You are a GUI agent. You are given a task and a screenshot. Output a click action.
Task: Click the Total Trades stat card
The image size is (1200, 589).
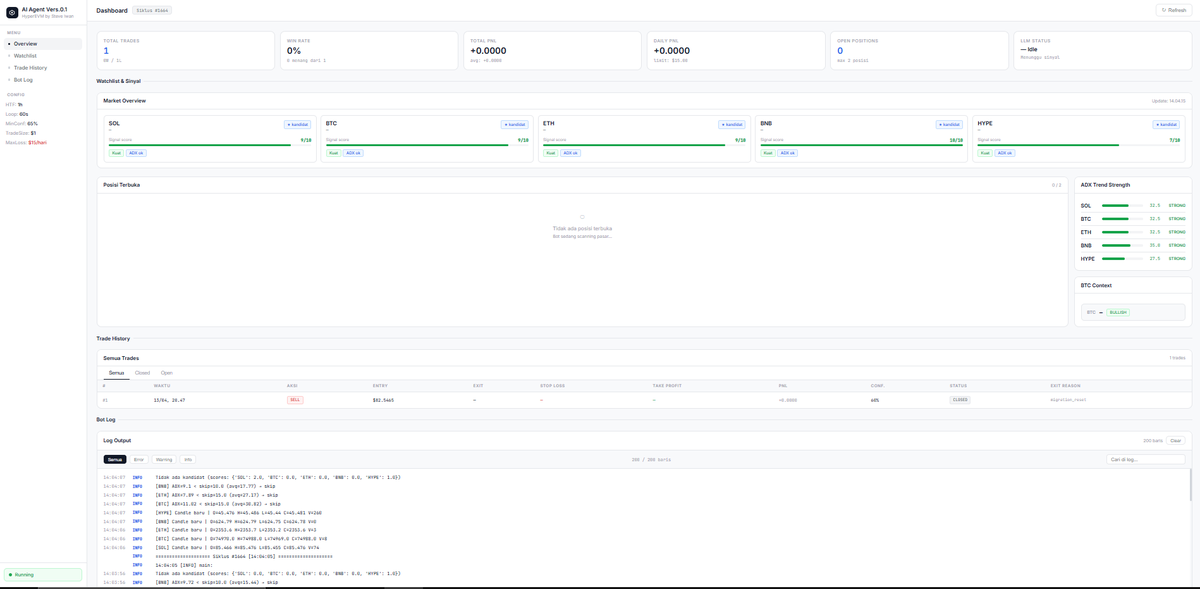click(185, 50)
